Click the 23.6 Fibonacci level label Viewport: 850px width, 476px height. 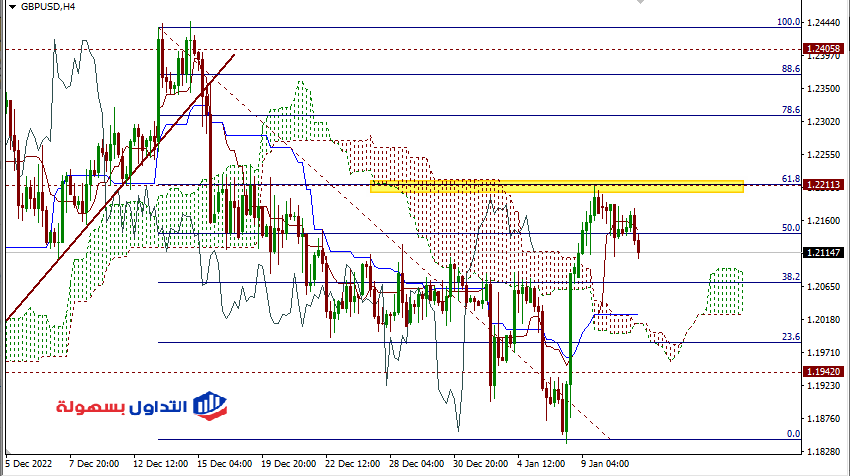[791, 337]
